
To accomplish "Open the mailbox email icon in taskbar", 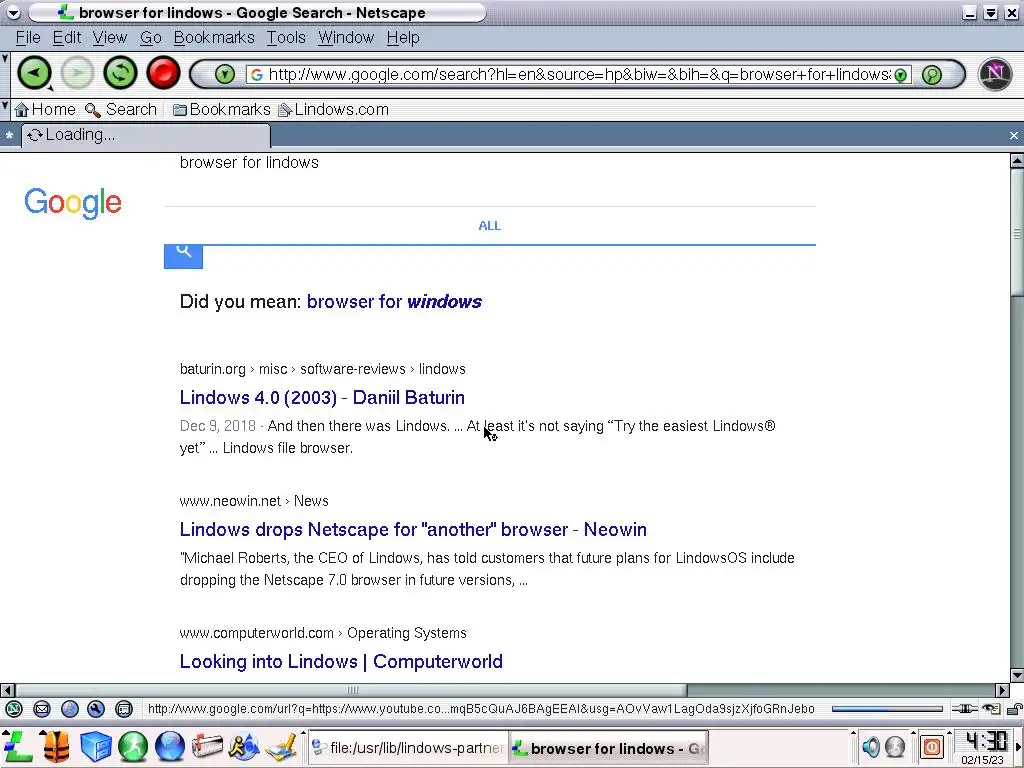I will coord(207,746).
